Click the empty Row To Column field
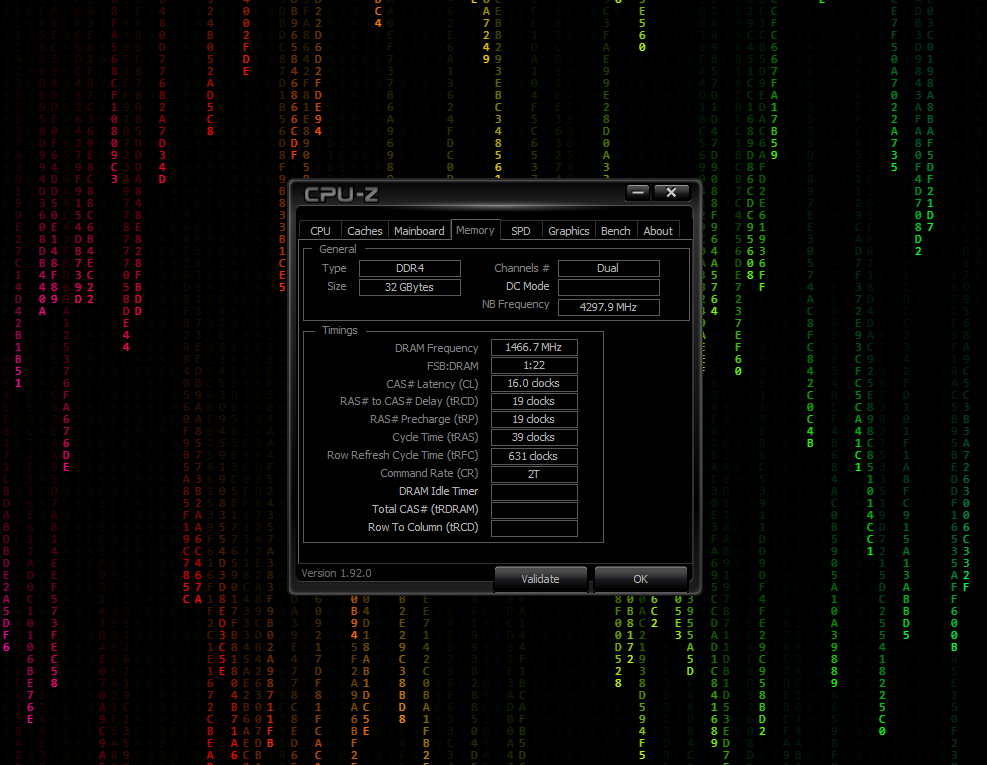Screen dimensions: 987x765 tap(534, 528)
